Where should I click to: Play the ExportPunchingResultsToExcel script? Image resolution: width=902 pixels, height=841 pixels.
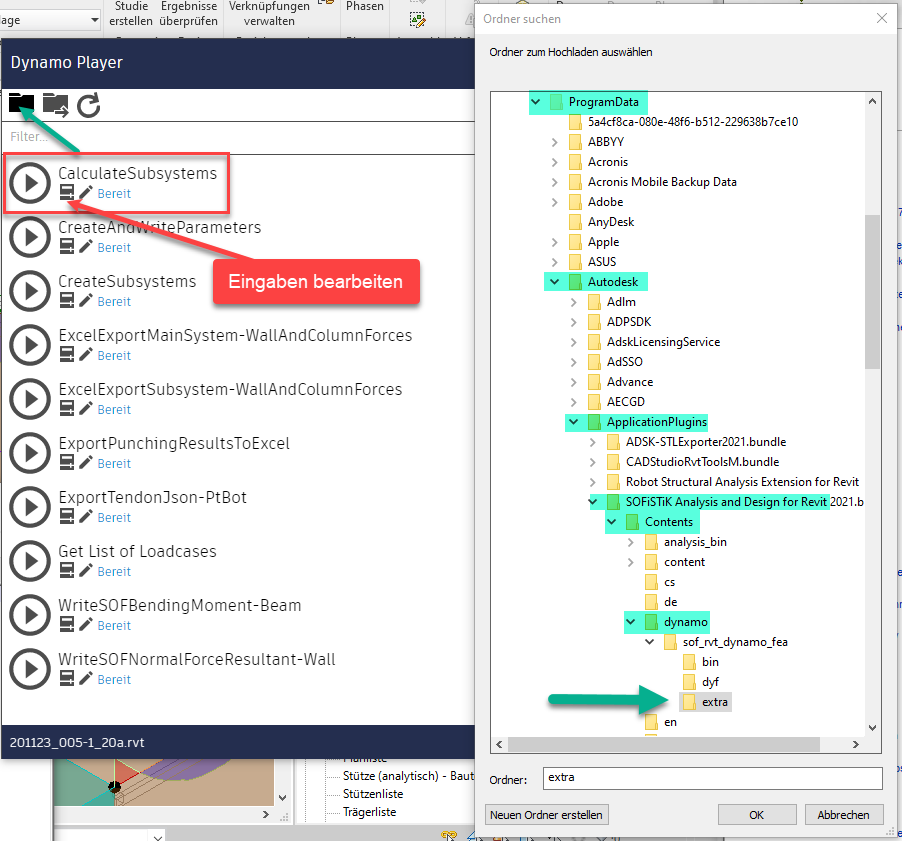pyautogui.click(x=31, y=453)
